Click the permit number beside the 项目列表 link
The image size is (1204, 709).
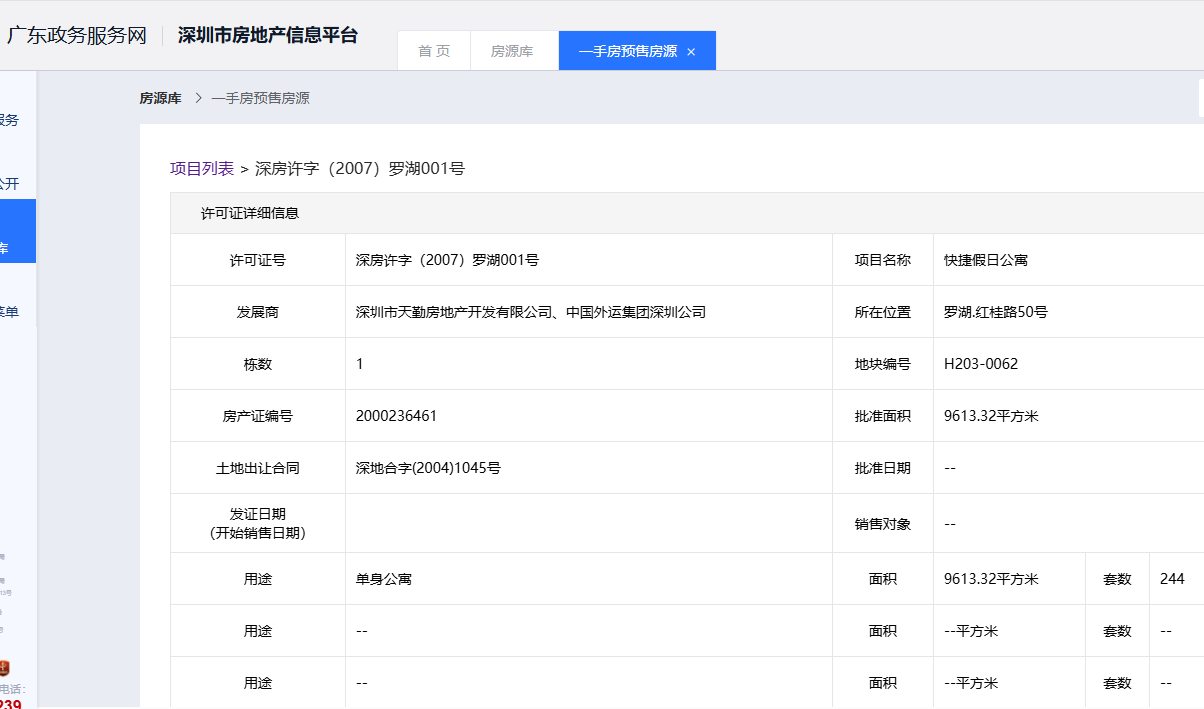pos(360,168)
